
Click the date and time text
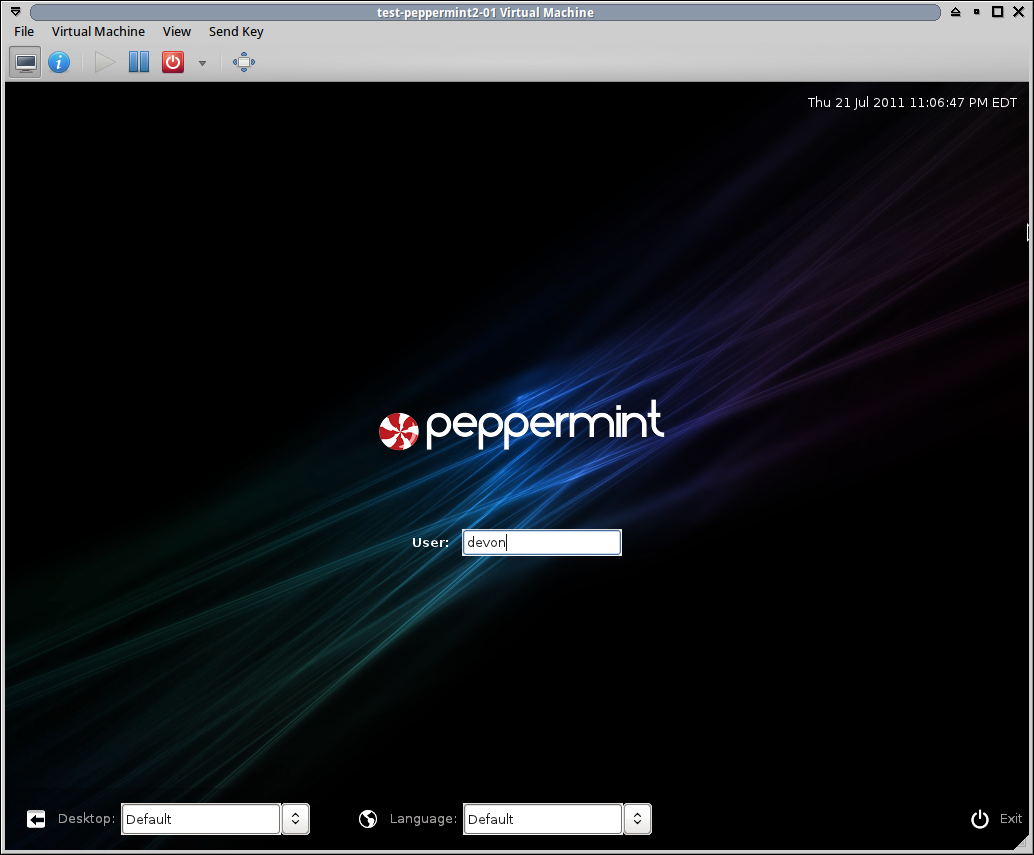click(x=912, y=102)
